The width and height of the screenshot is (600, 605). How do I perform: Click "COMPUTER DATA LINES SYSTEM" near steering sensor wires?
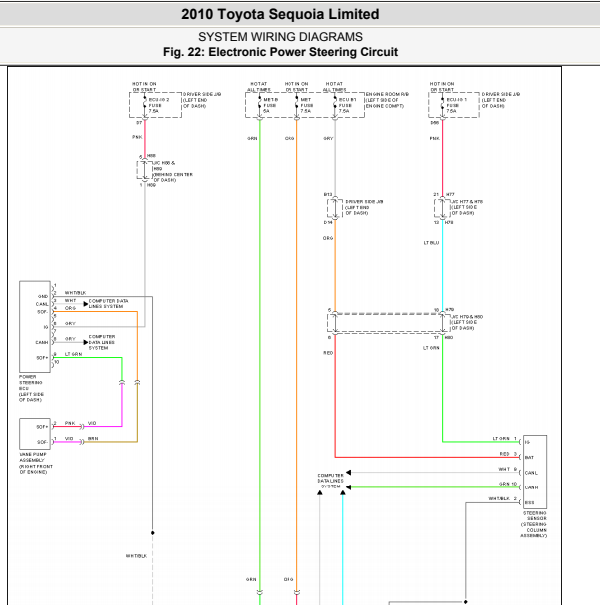coord(330,481)
